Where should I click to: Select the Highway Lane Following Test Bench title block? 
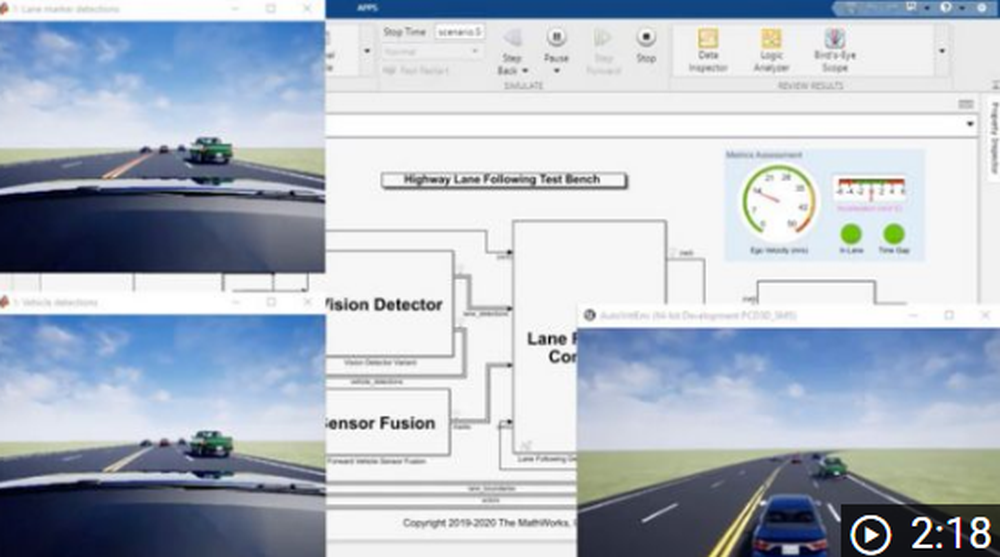point(504,180)
